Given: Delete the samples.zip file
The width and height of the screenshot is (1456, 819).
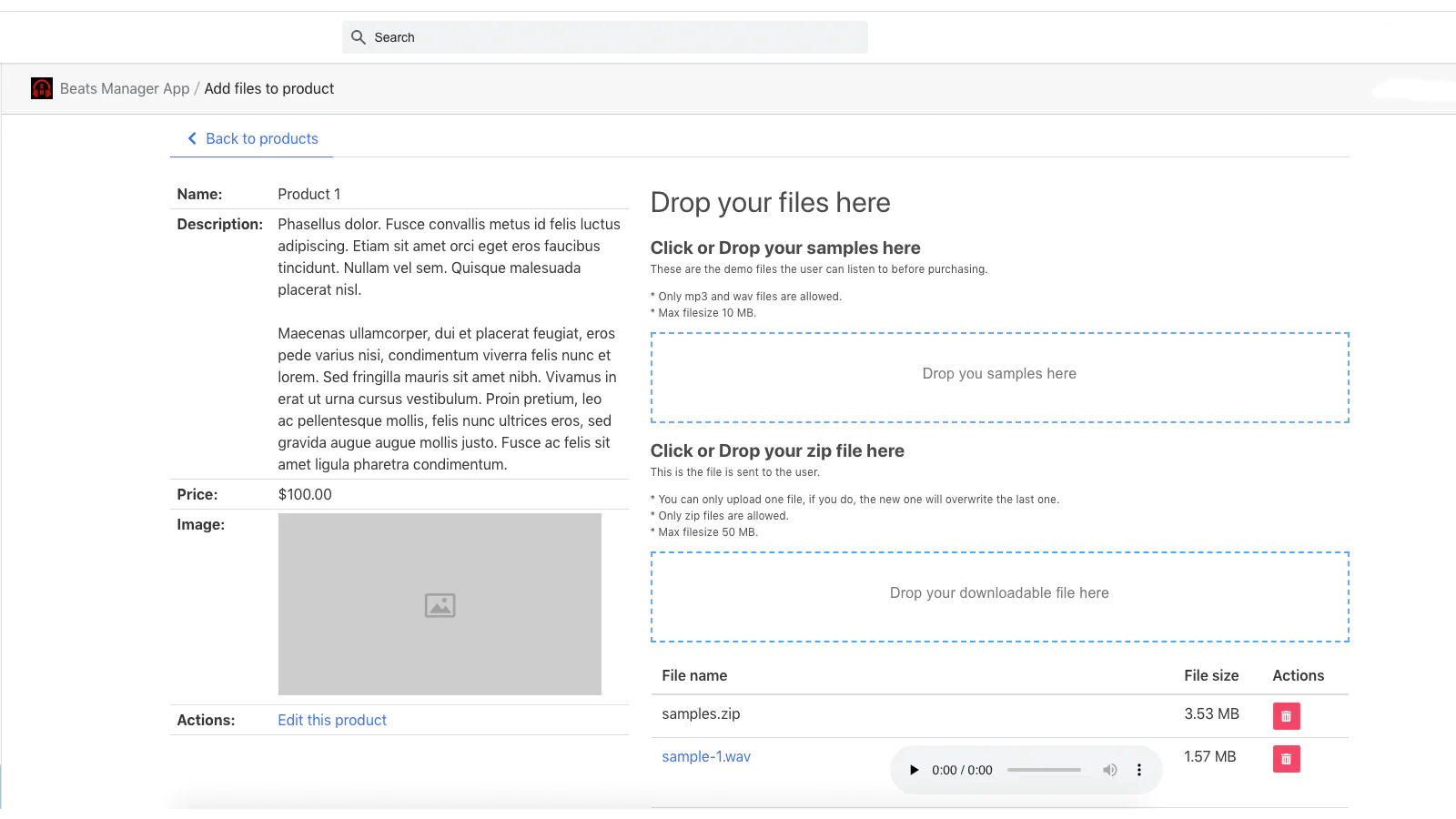Looking at the screenshot, I should [x=1286, y=716].
